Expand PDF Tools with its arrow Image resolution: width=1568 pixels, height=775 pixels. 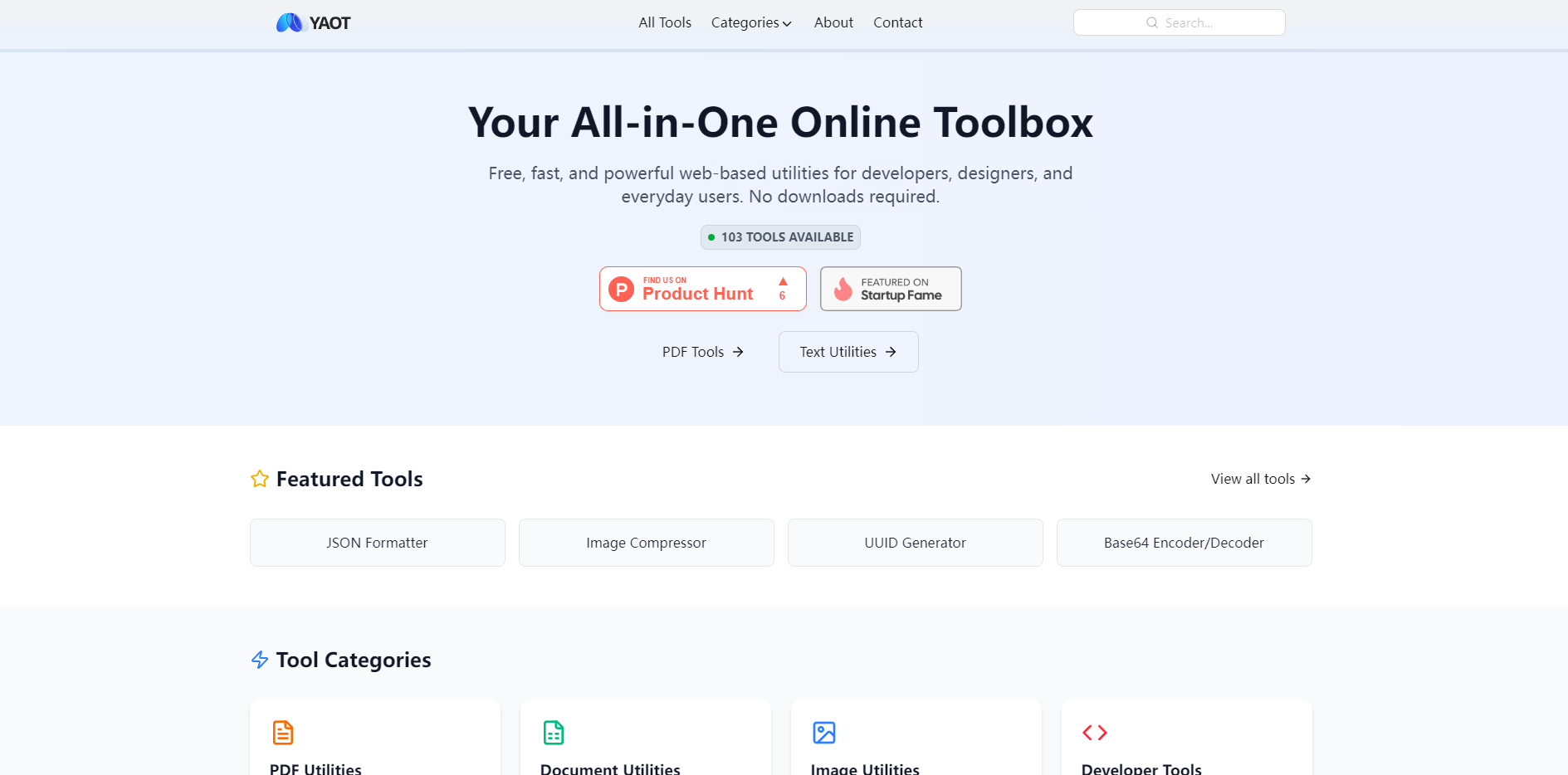[x=737, y=352]
